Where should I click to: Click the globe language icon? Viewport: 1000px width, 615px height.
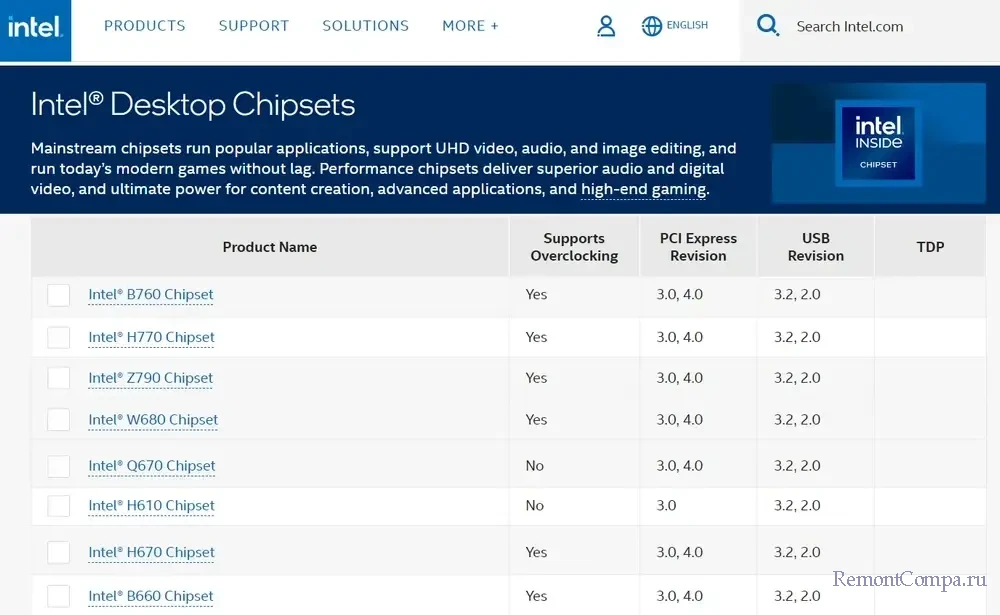click(x=652, y=27)
